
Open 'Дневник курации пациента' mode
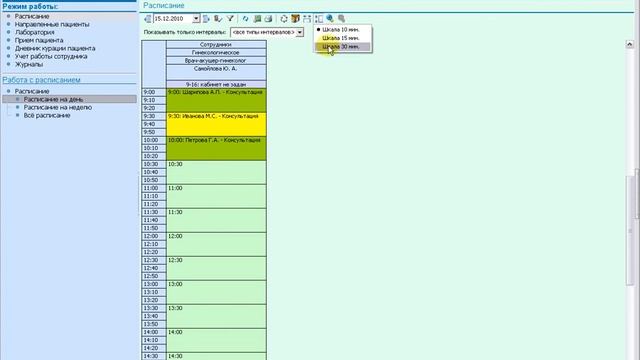(55, 48)
